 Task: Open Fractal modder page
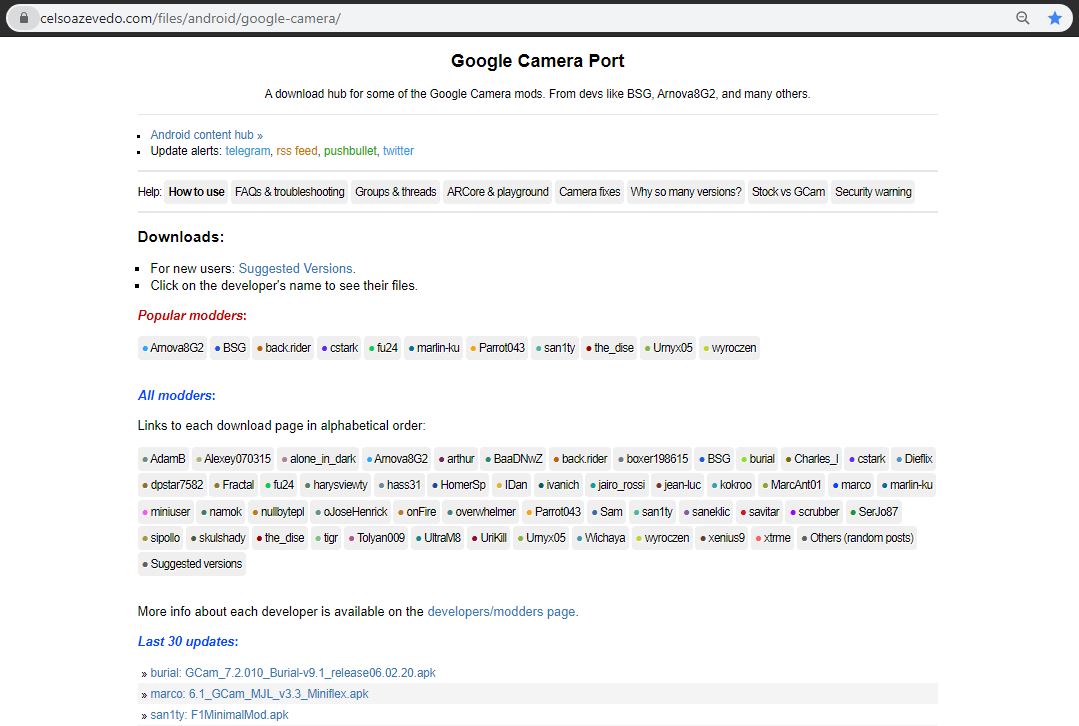point(234,485)
